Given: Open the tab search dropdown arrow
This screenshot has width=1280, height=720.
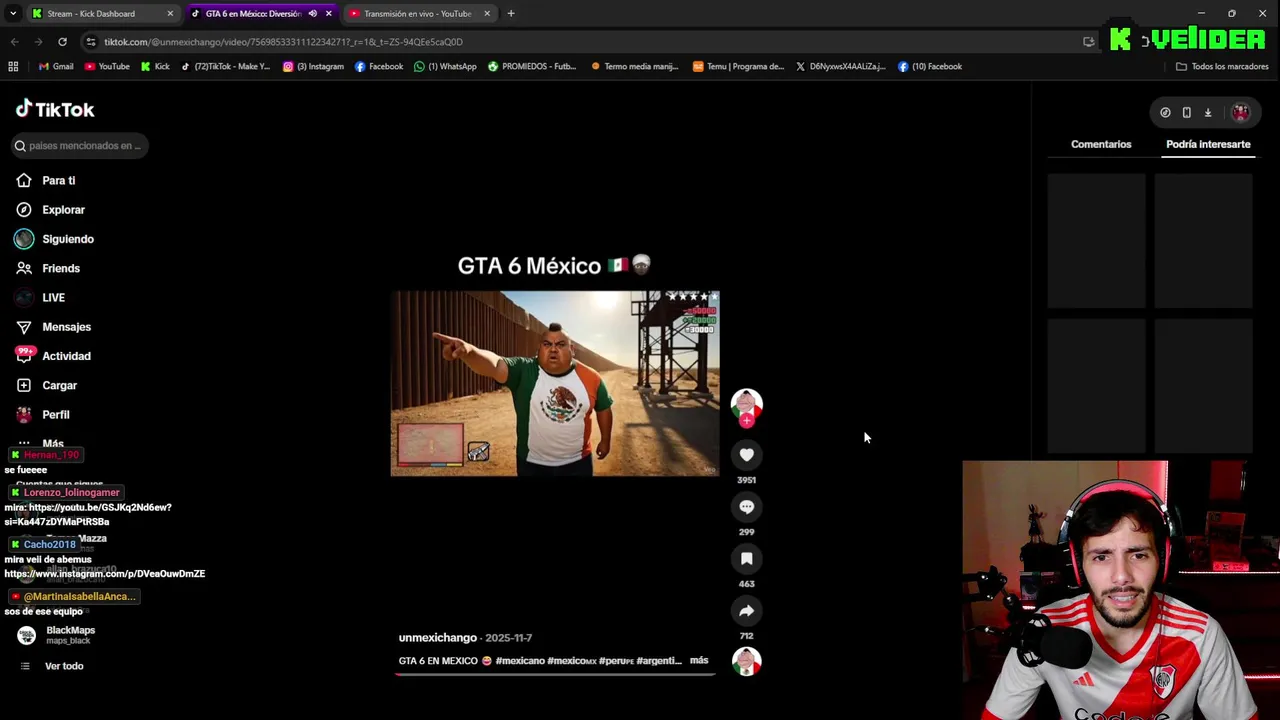Looking at the screenshot, I should [13, 14].
